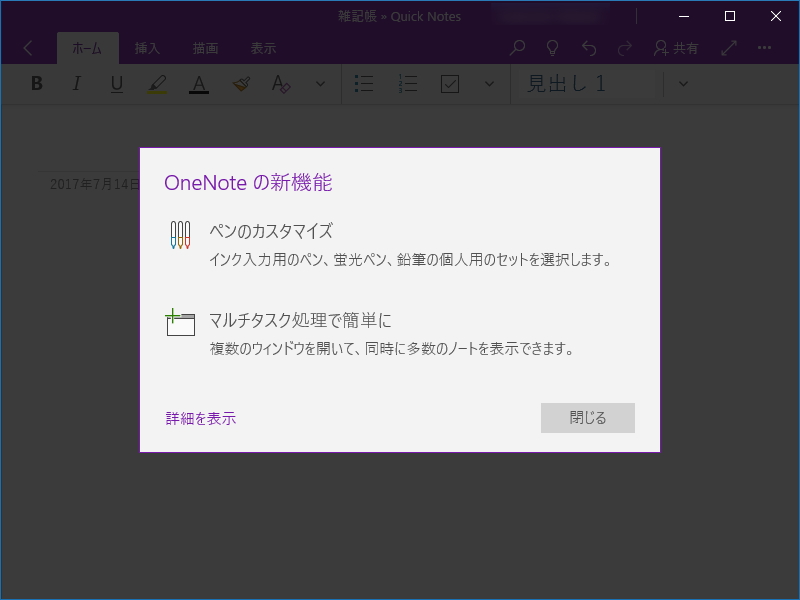800x600 pixels.
Task: Open 詳細を表示 for more details
Action: (199, 418)
